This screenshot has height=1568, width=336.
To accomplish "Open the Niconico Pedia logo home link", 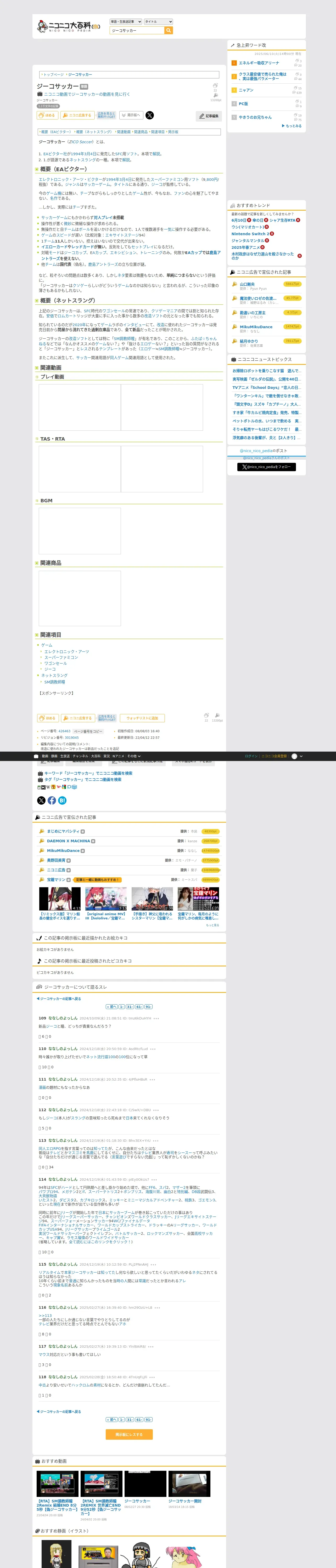I will pos(68,26).
